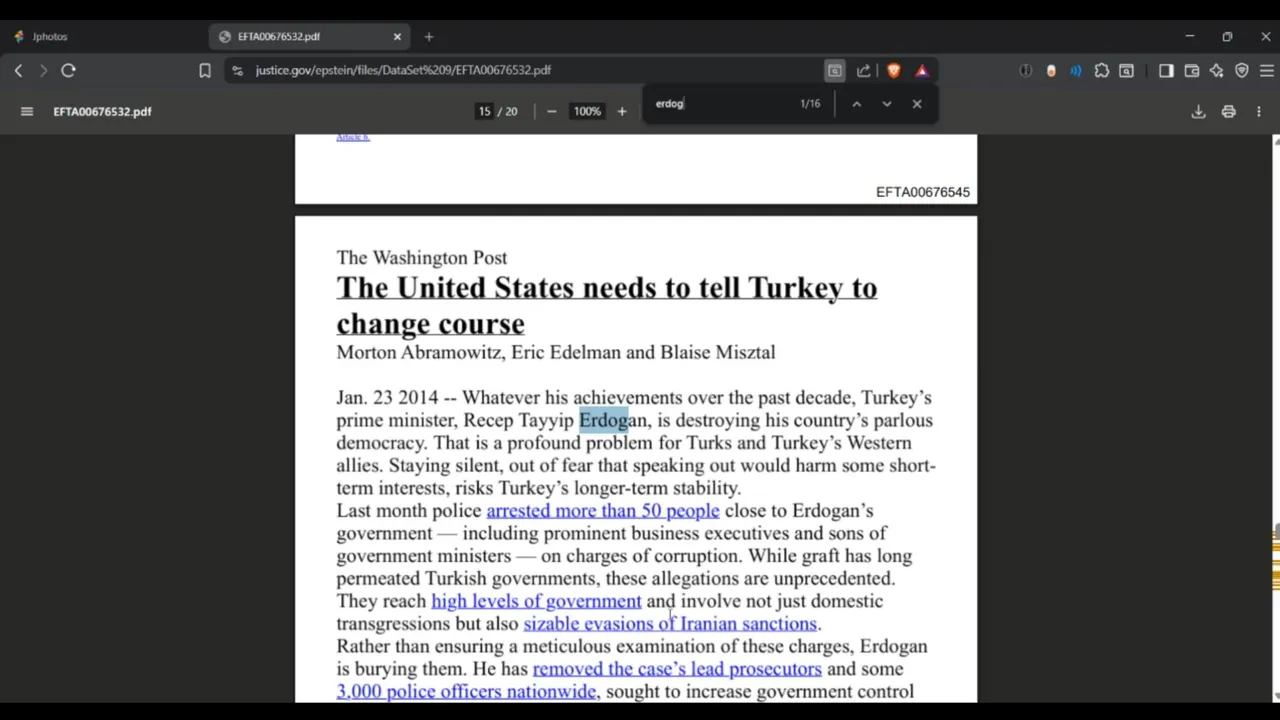Click 'removed the case's lead prosecutors' link

677,669
